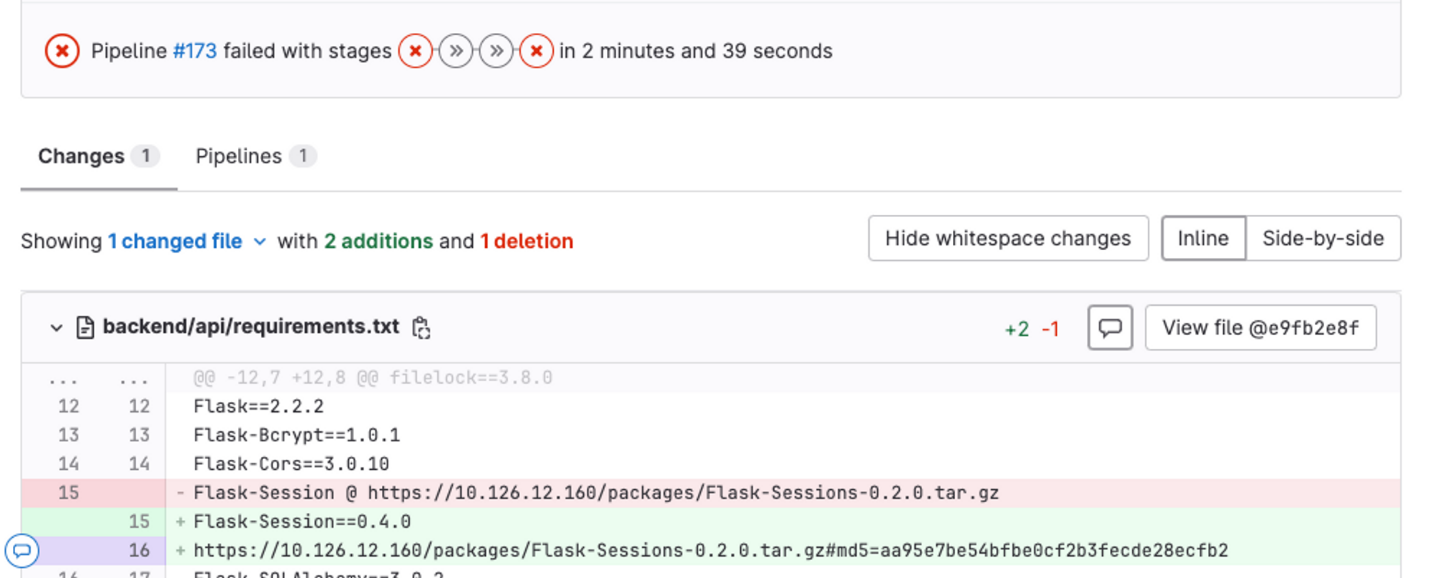Image resolution: width=1433 pixels, height=578 pixels.
Task: Click line number 15 of deleted line
Action: click(x=68, y=493)
